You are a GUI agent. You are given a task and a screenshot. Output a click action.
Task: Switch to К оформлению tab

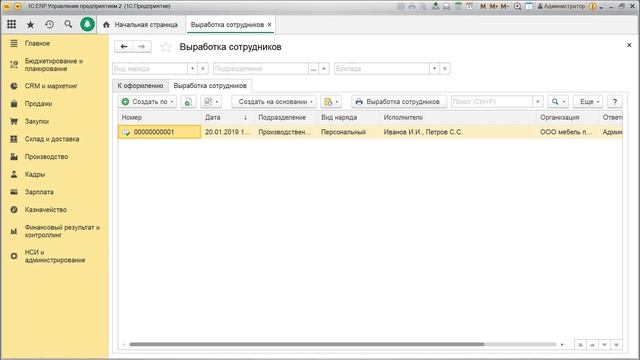coord(140,86)
